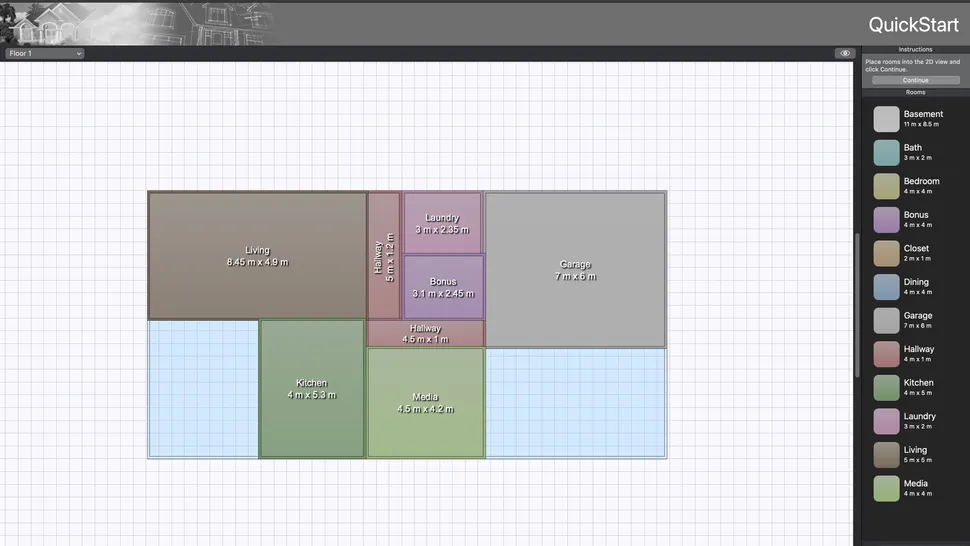Viewport: 970px width, 546px height.
Task: Click the Kitchen room on the canvas
Action: 311,389
